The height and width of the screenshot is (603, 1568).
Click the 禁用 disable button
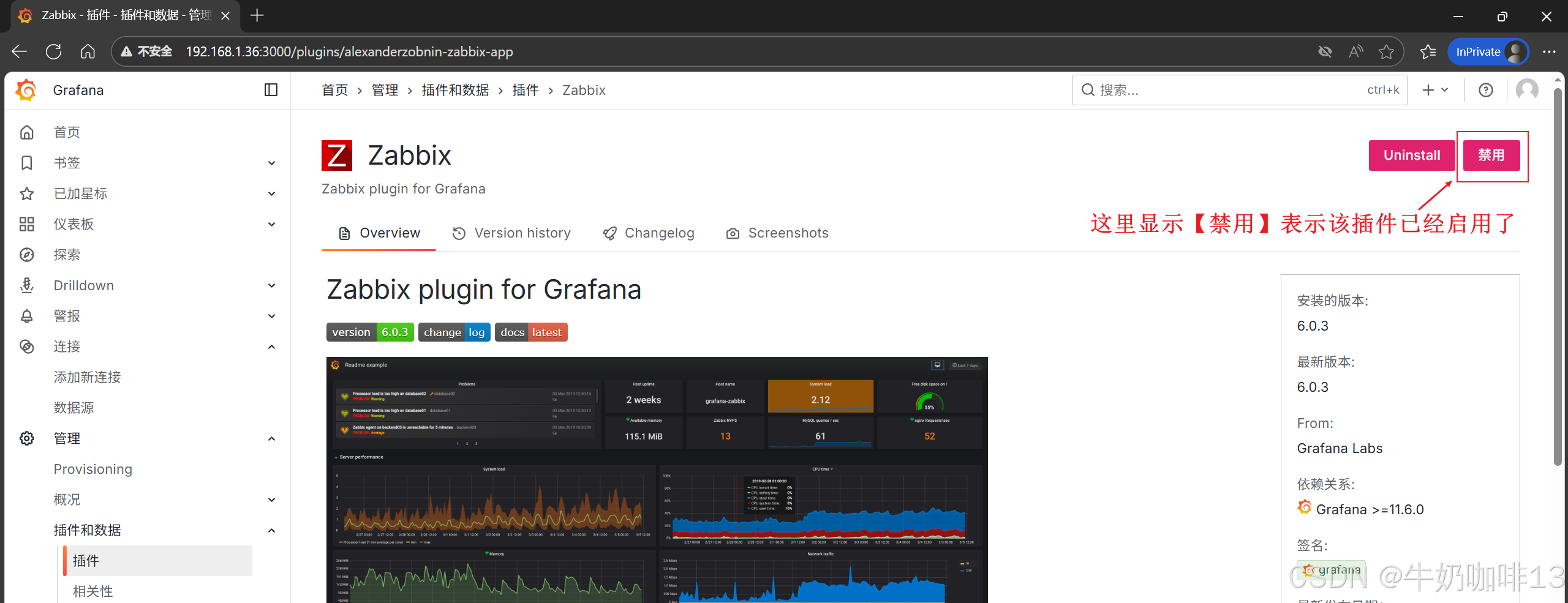point(1491,155)
